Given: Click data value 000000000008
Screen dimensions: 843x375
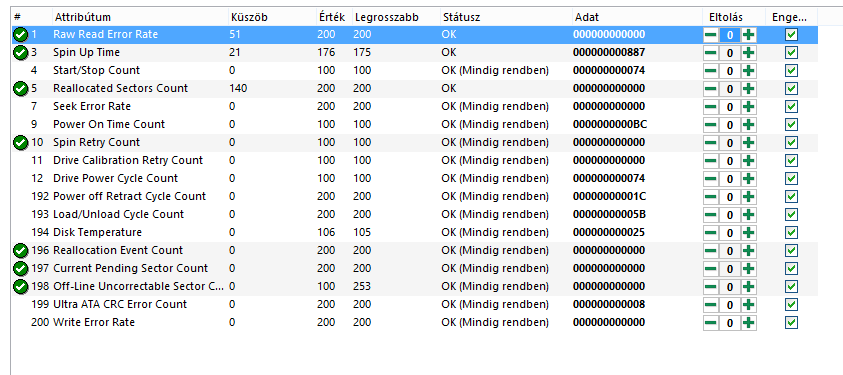Looking at the screenshot, I should point(609,305).
